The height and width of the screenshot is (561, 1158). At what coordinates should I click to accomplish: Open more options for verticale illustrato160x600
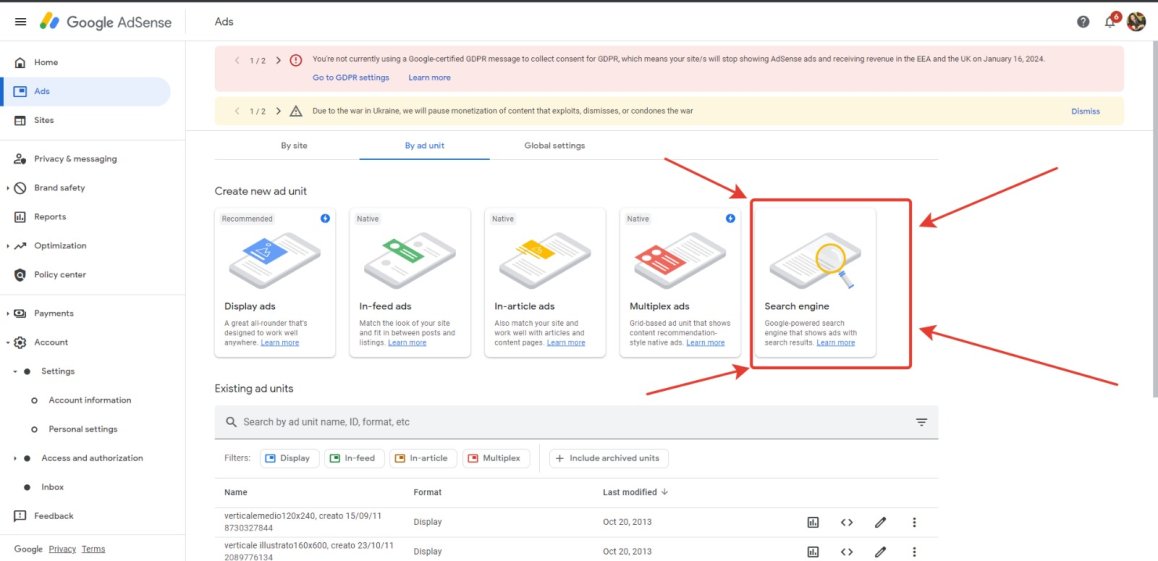(x=914, y=551)
